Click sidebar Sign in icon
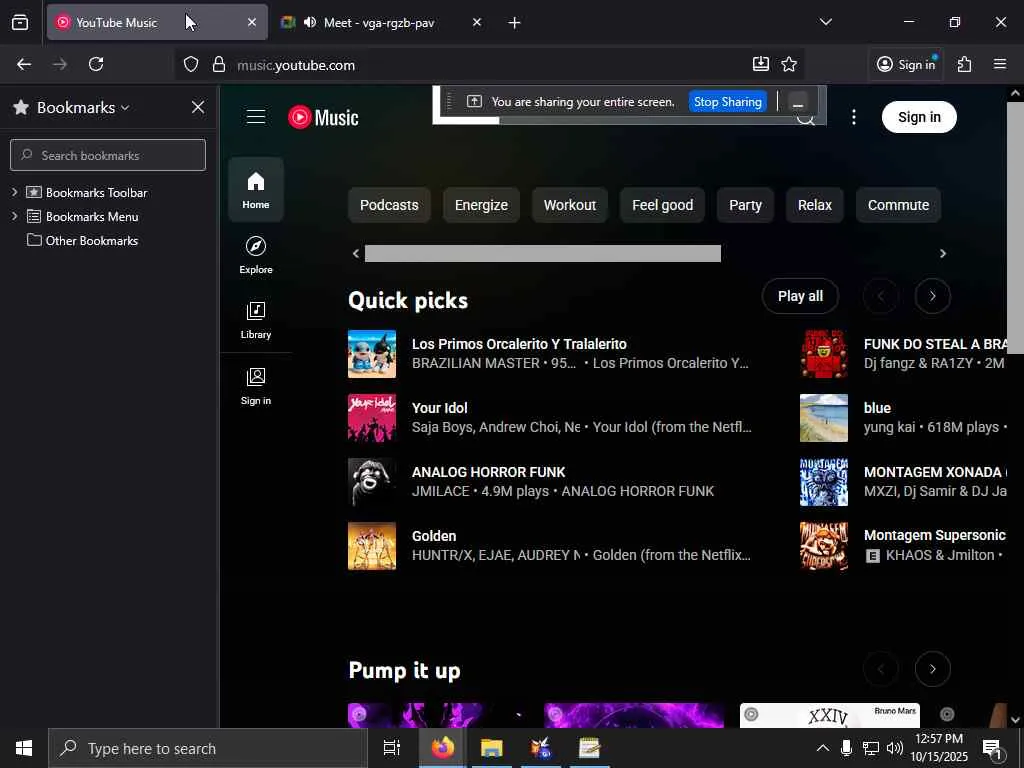 point(255,386)
